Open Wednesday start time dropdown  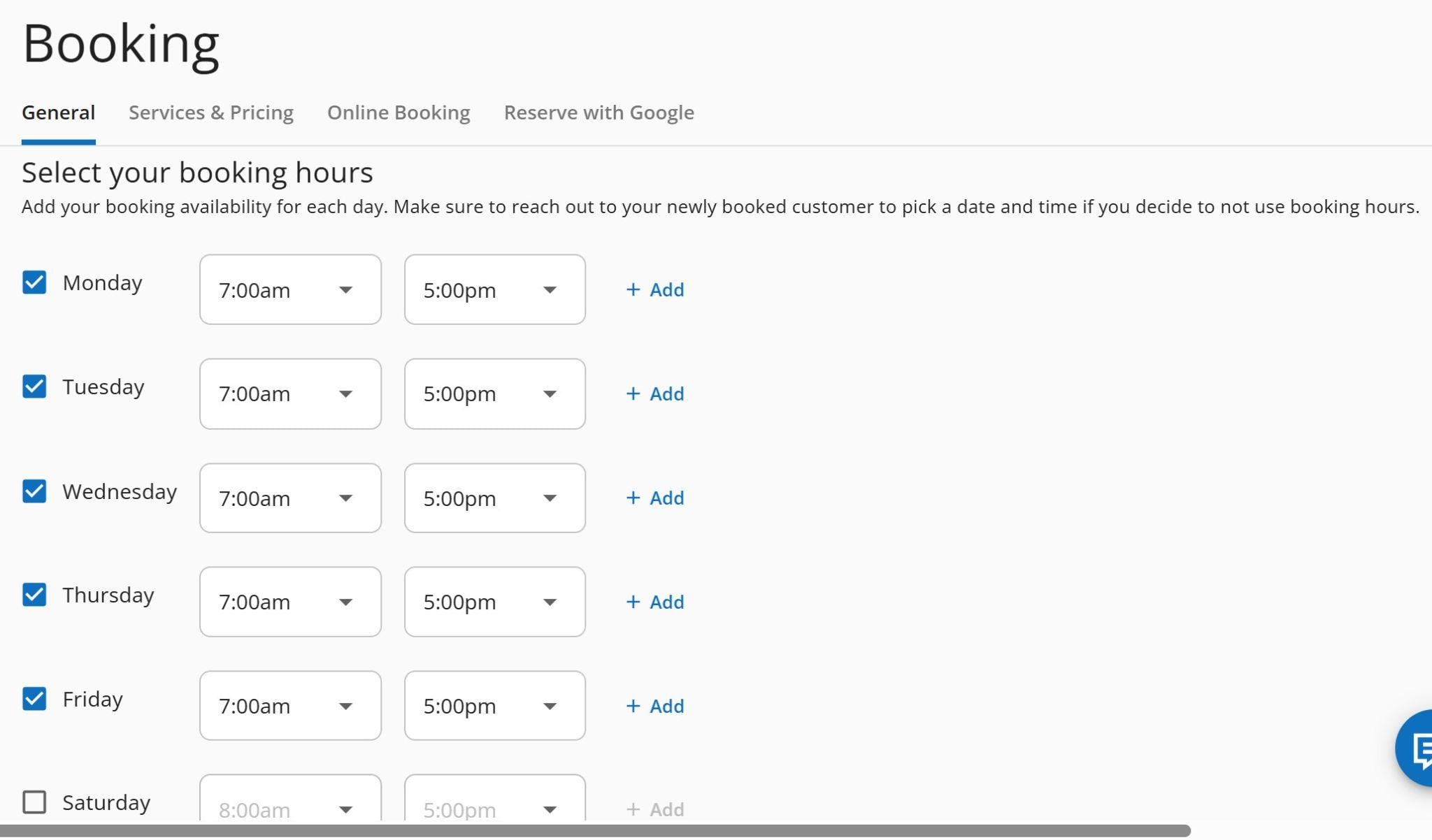click(x=290, y=498)
